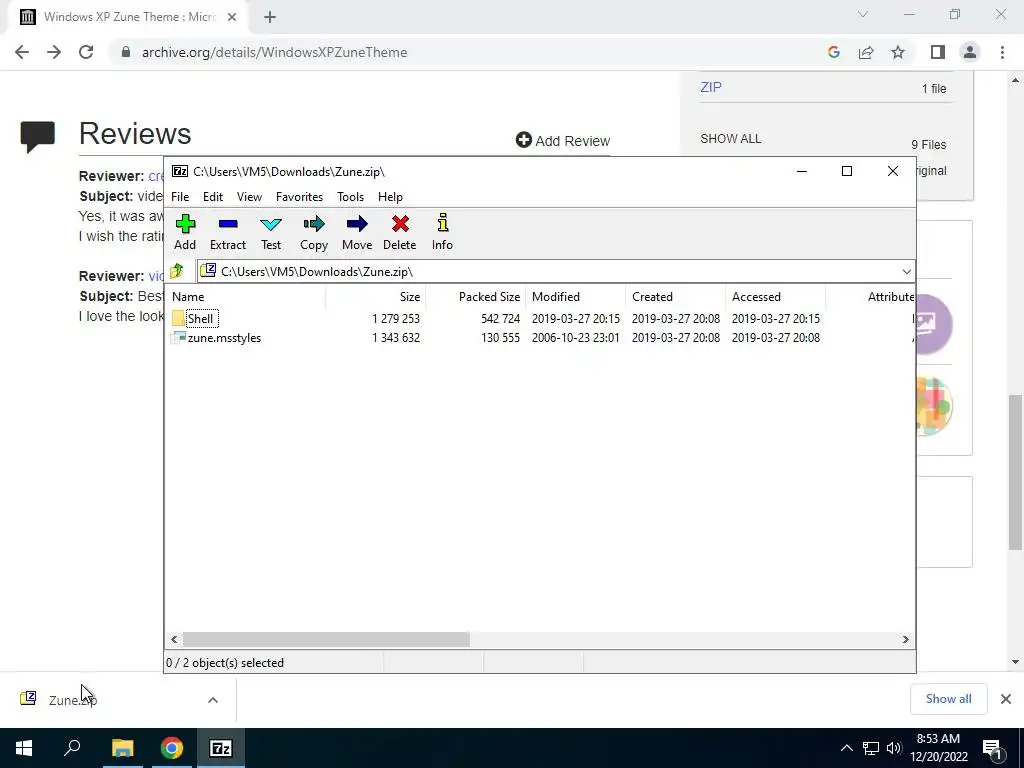Viewport: 1024px width, 768px height.
Task: Sort by Created column header
Action: (676, 296)
